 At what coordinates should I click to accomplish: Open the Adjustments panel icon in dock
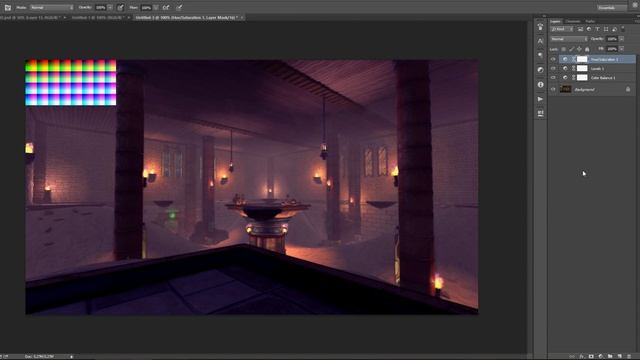[540, 70]
